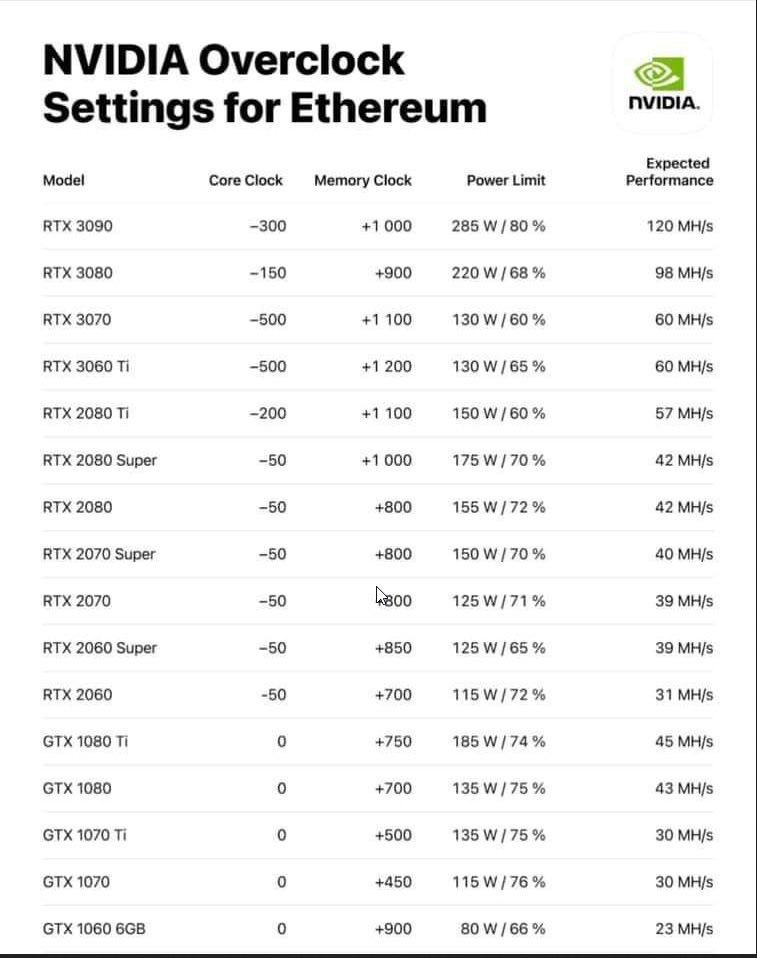Click the RTX 3090 model name

[x=78, y=226]
